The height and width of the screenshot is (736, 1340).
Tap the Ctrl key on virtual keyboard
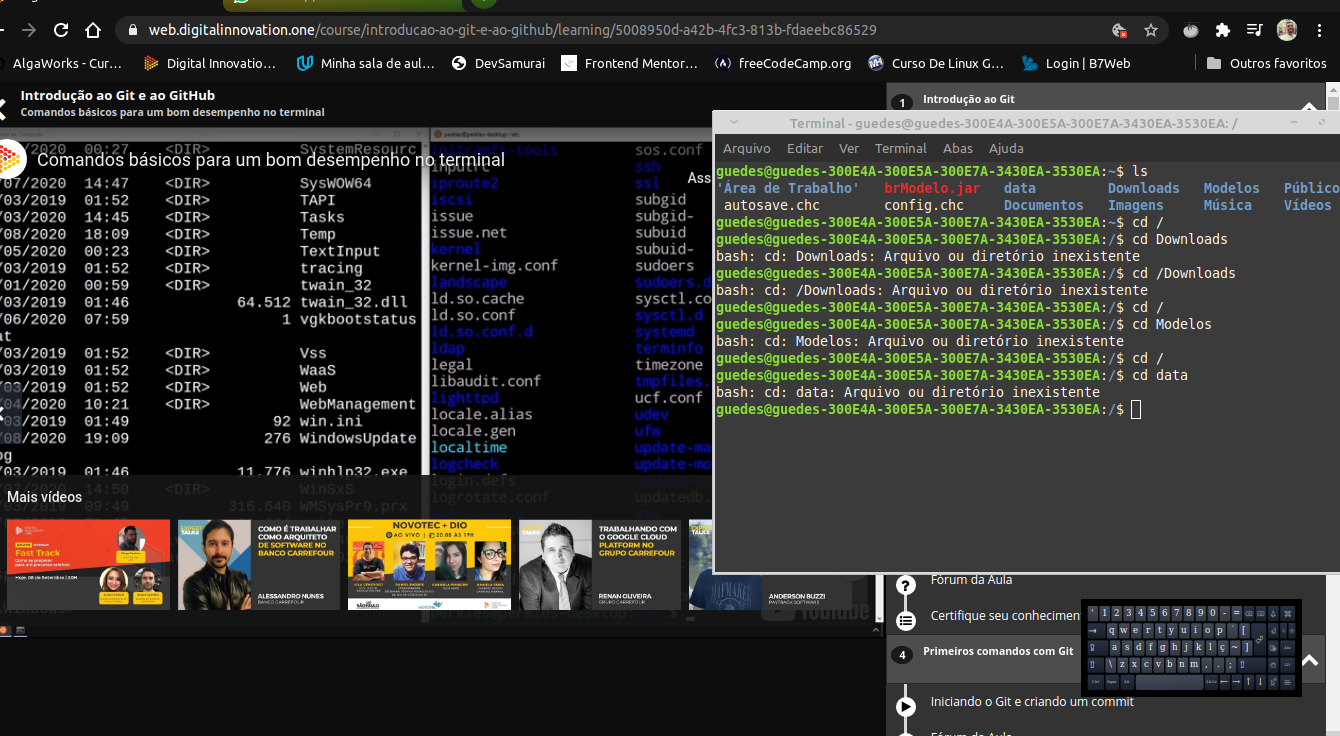pyautogui.click(x=1096, y=682)
